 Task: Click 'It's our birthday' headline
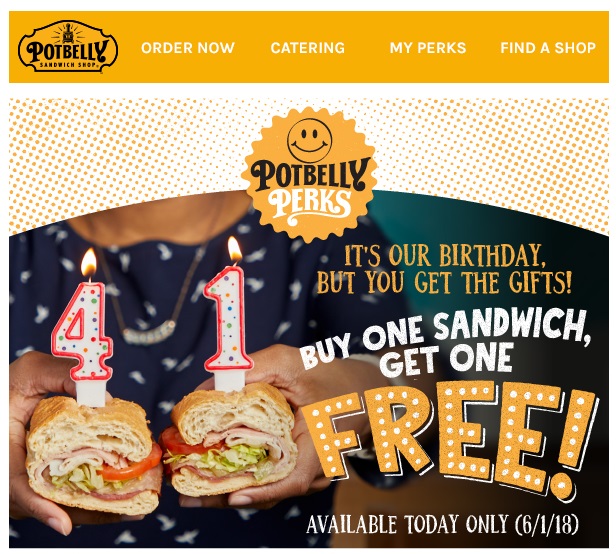444,255
